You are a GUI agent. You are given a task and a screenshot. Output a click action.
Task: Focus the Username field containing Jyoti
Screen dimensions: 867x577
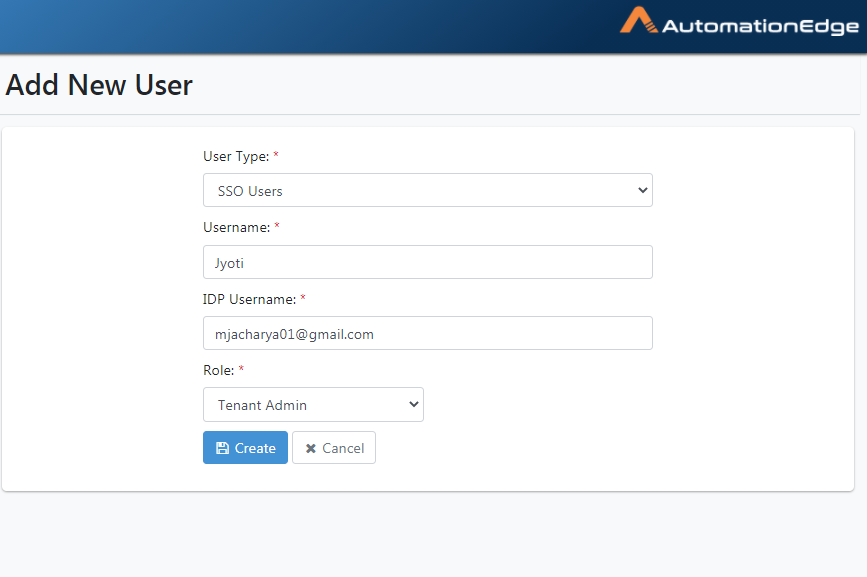click(x=427, y=262)
